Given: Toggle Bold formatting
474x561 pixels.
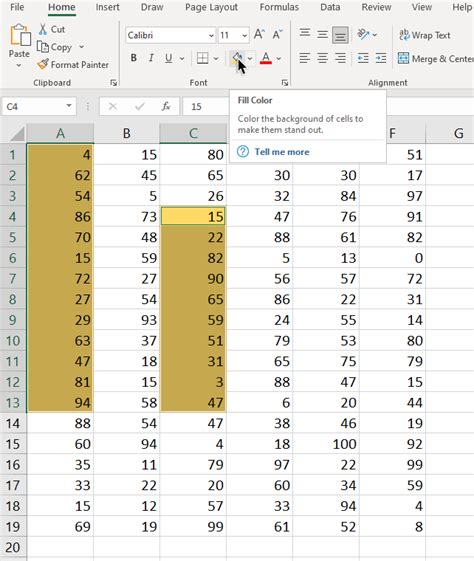Looking at the screenshot, I should (133, 58).
